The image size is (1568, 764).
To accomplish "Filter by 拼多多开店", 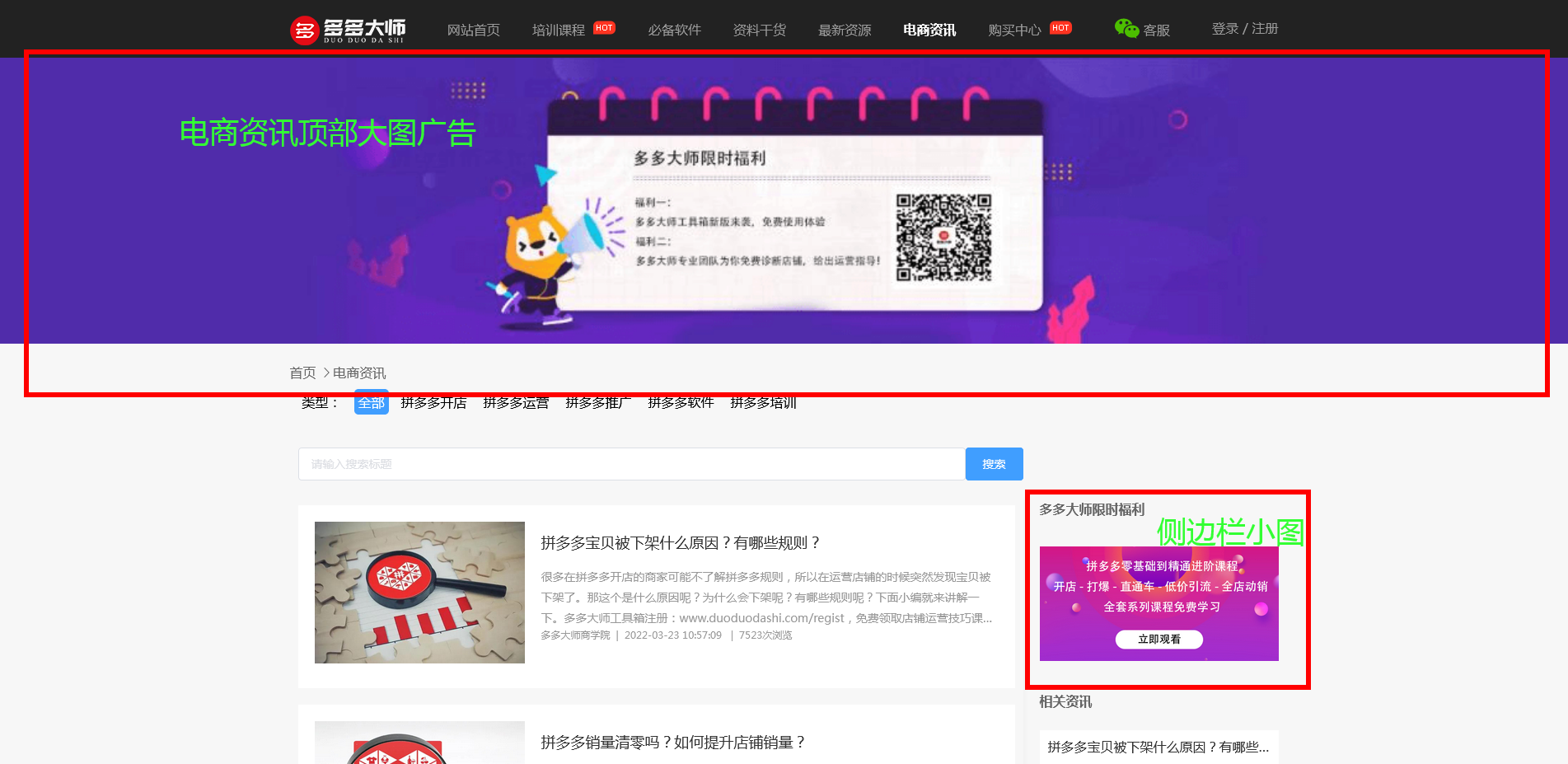I will (x=433, y=402).
